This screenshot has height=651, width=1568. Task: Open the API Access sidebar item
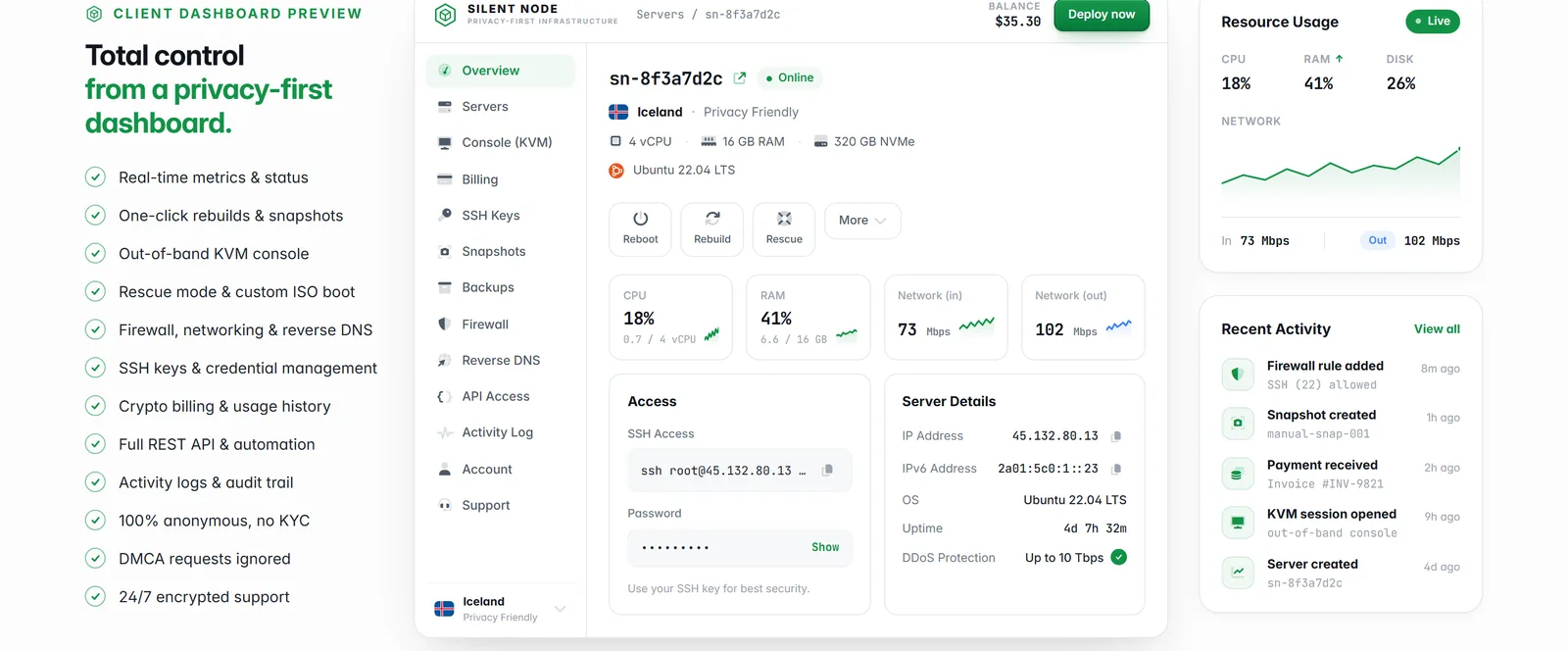tap(501, 397)
